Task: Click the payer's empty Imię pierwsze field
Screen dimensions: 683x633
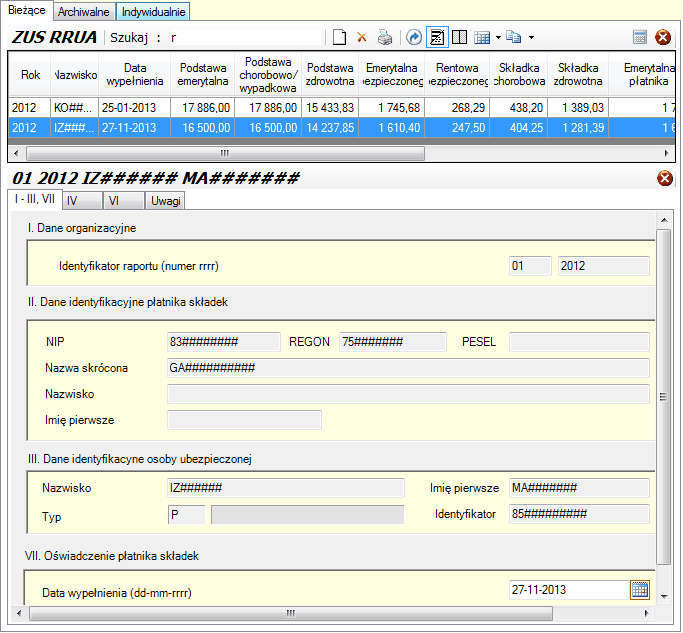Action: click(x=244, y=420)
